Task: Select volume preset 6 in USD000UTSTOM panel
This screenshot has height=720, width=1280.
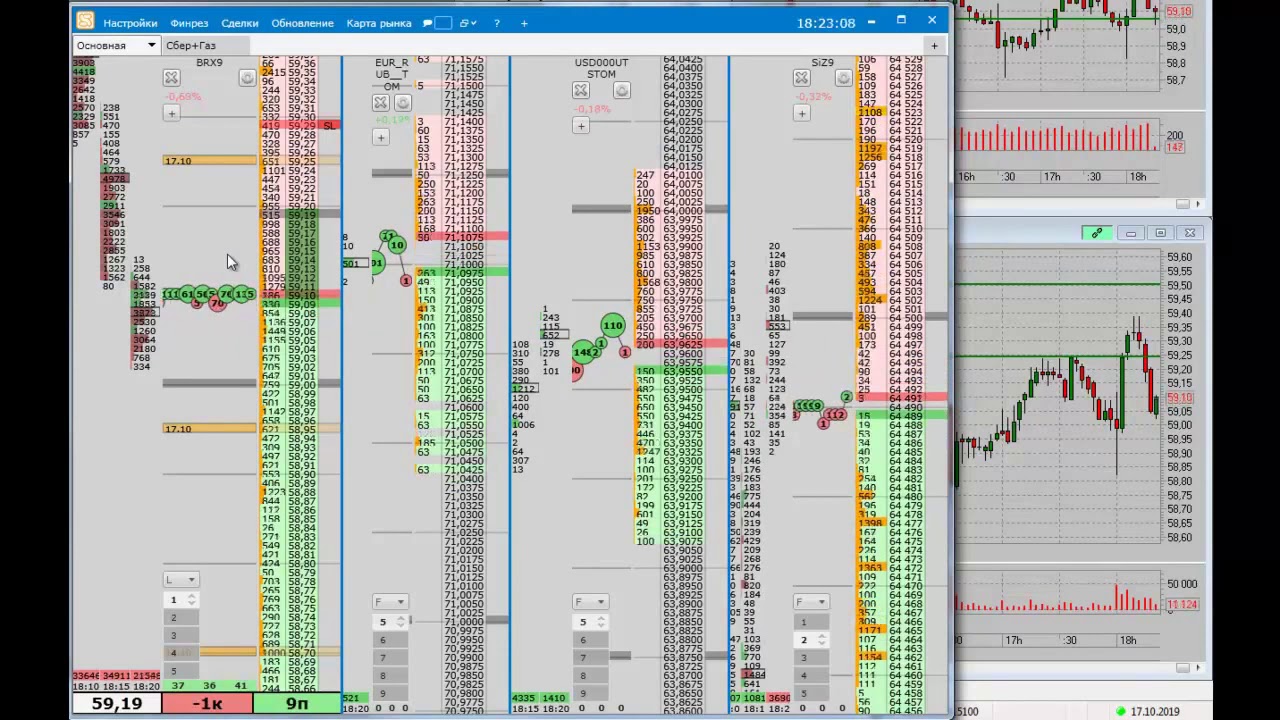Action: (x=590, y=640)
